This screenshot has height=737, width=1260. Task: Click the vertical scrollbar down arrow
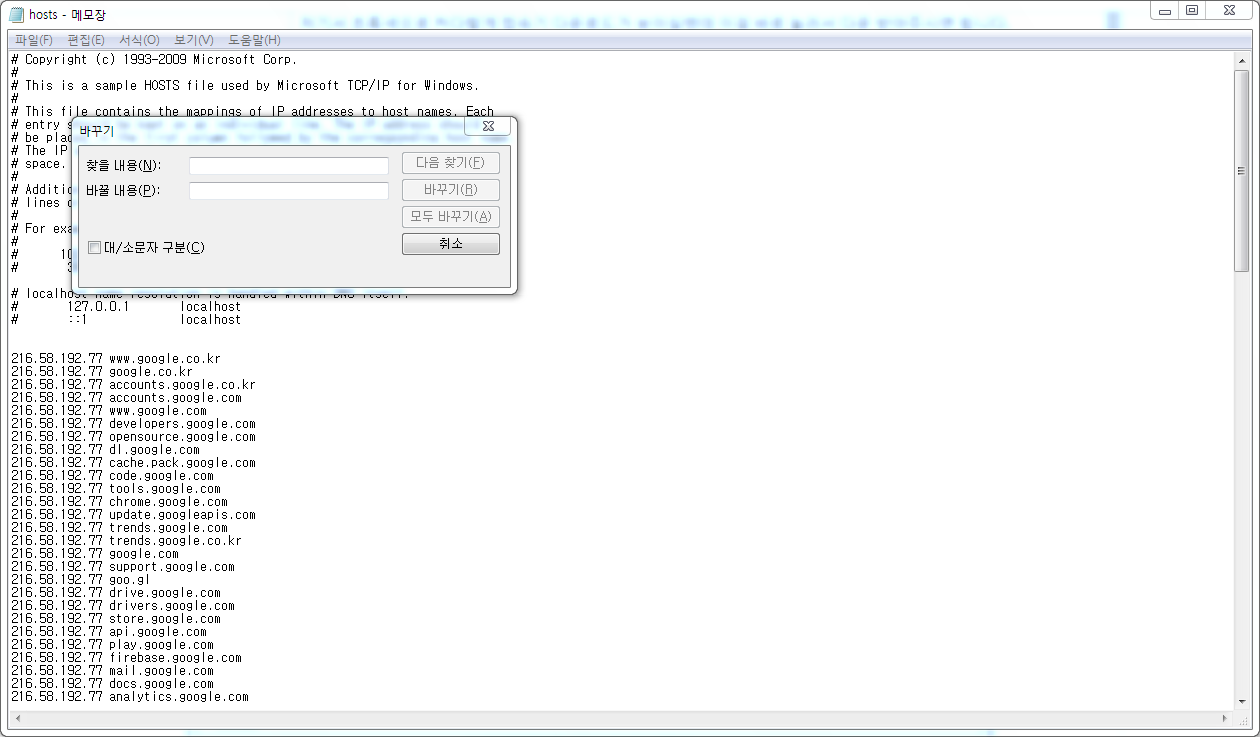click(x=1242, y=701)
